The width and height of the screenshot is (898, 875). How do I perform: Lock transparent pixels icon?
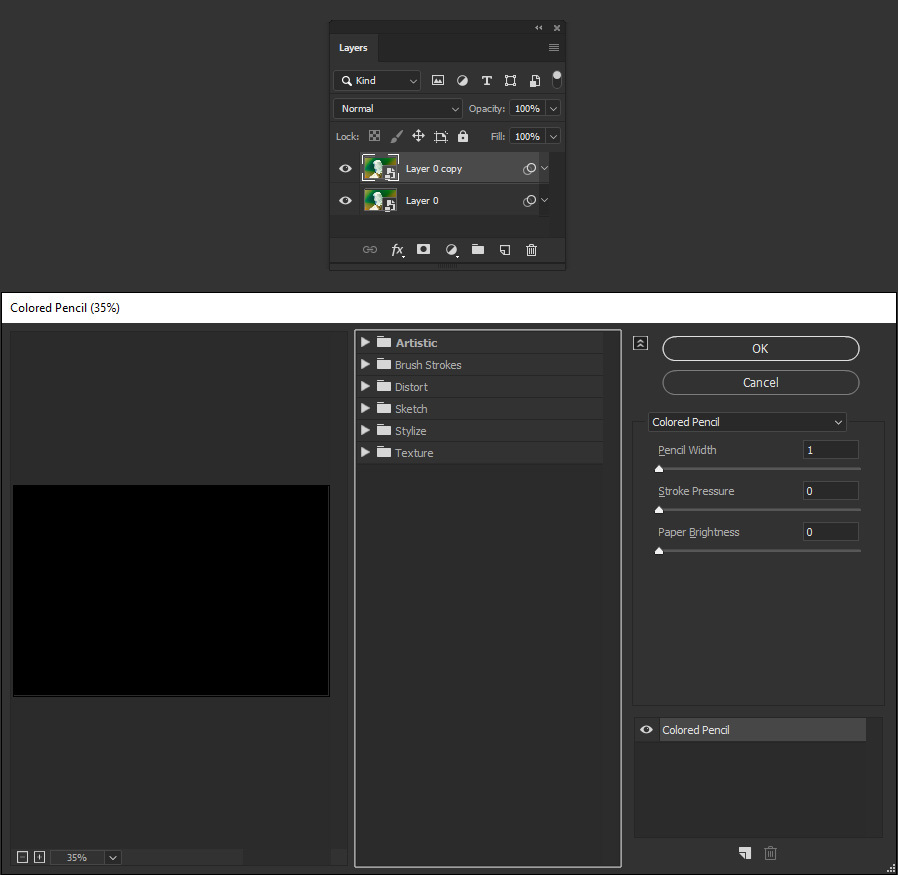pos(374,136)
